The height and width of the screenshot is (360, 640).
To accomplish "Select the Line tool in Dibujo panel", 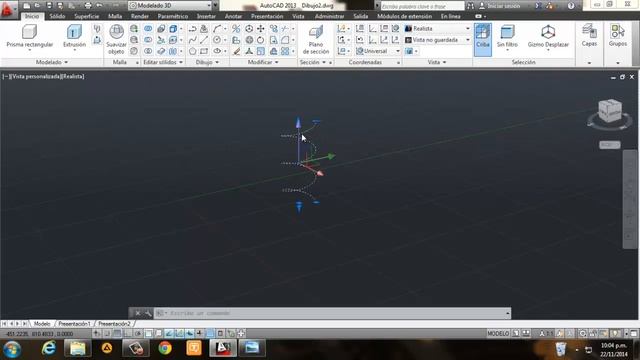I will coord(204,40).
